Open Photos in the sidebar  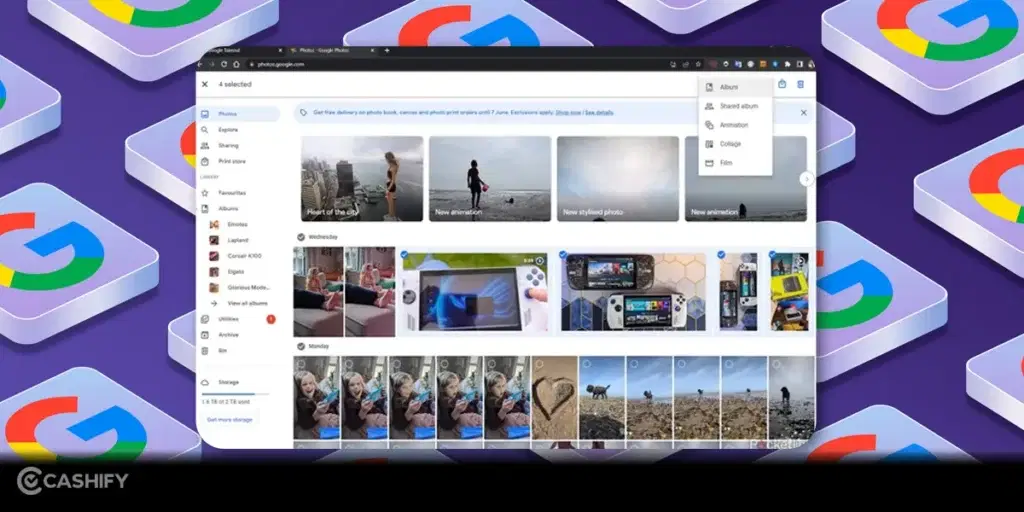[239, 114]
